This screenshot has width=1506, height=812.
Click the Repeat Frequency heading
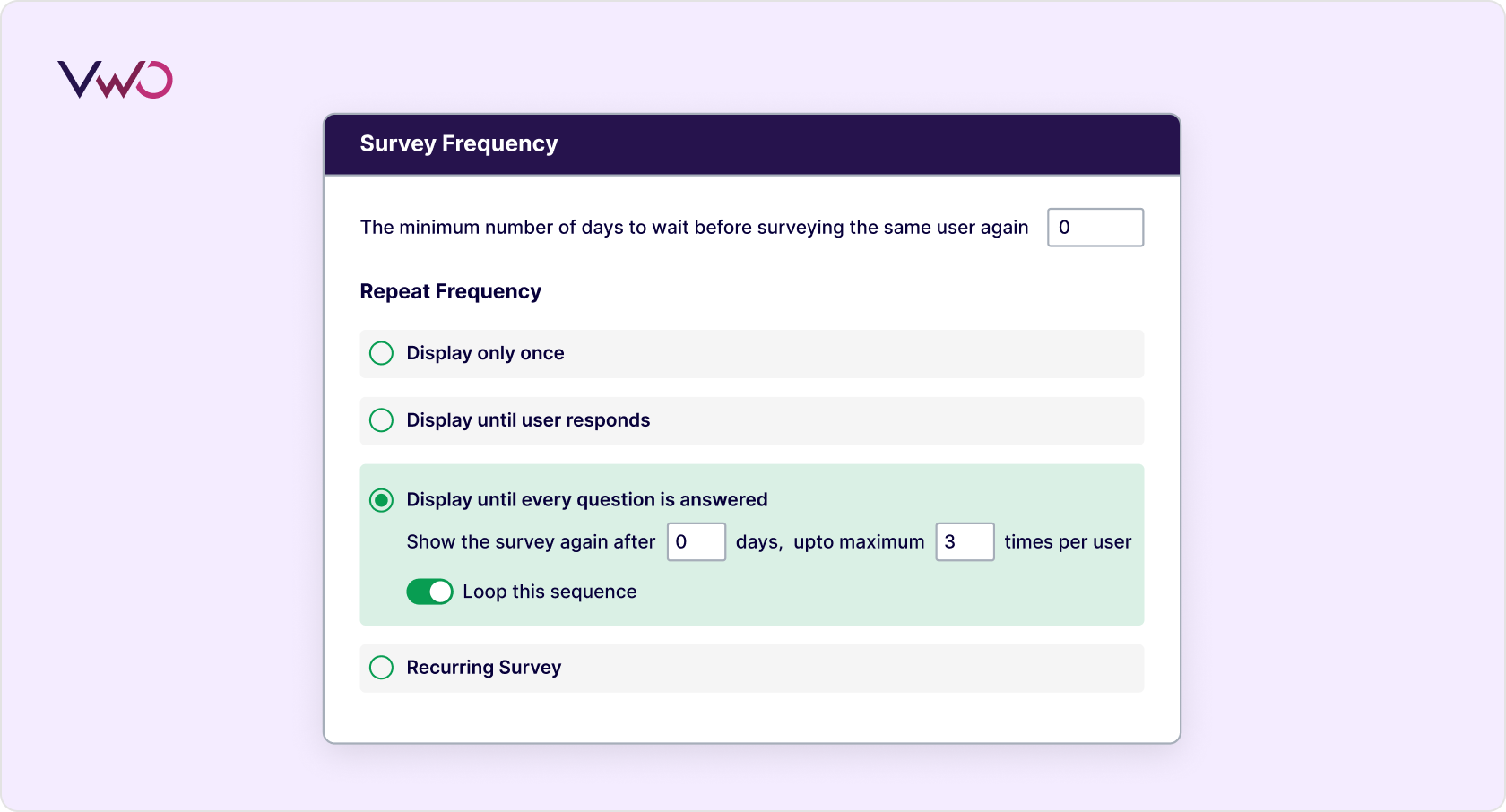450,291
